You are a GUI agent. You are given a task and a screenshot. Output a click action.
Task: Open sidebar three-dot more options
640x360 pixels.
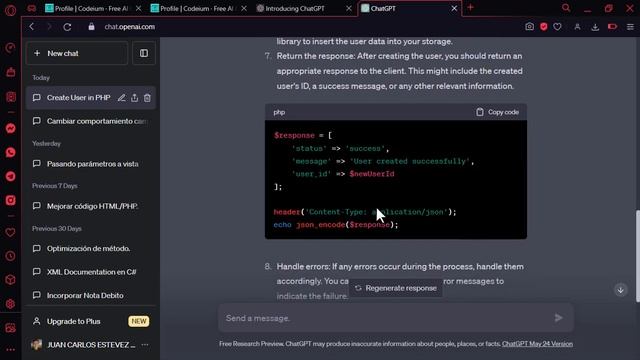(11, 349)
